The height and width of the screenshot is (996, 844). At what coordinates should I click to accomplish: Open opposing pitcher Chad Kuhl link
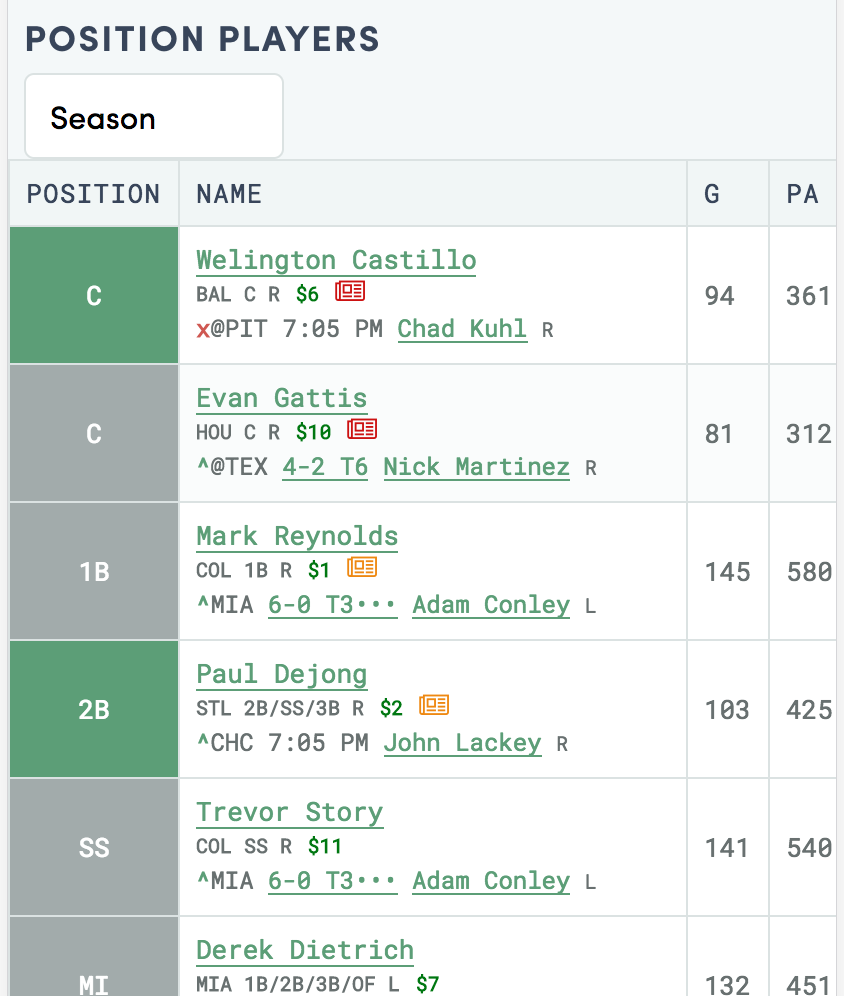pos(462,329)
